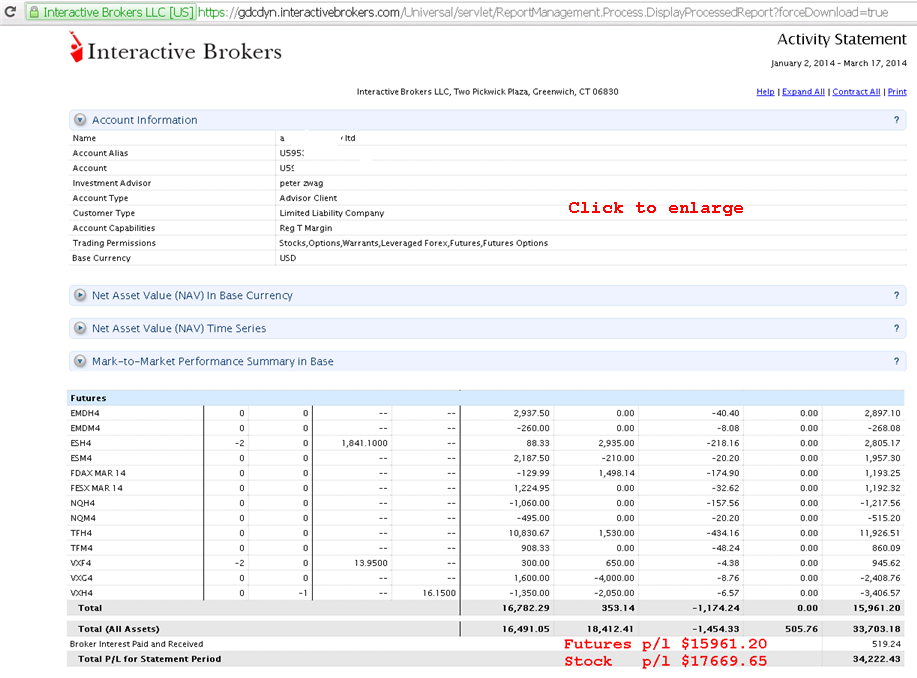The image size is (917, 678).
Task: Click the Total (All Assets) value 33,703.18
Action: pyautogui.click(x=877, y=629)
